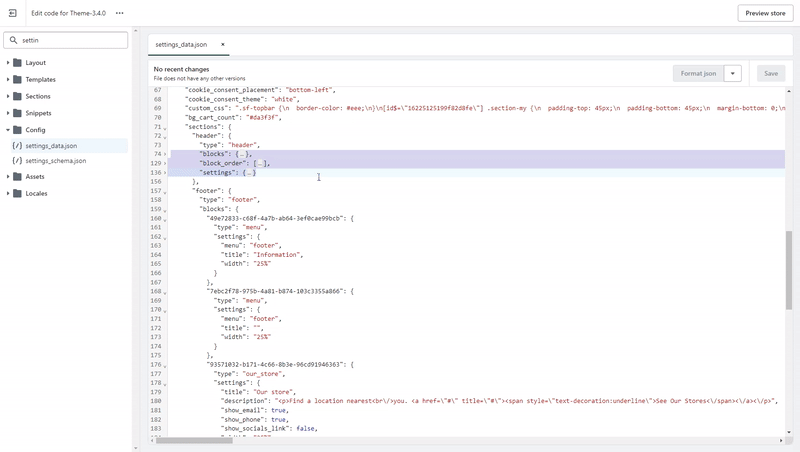Viewport: 800px width, 452px height.
Task: Open the three-dot more actions menu
Action: [x=119, y=13]
